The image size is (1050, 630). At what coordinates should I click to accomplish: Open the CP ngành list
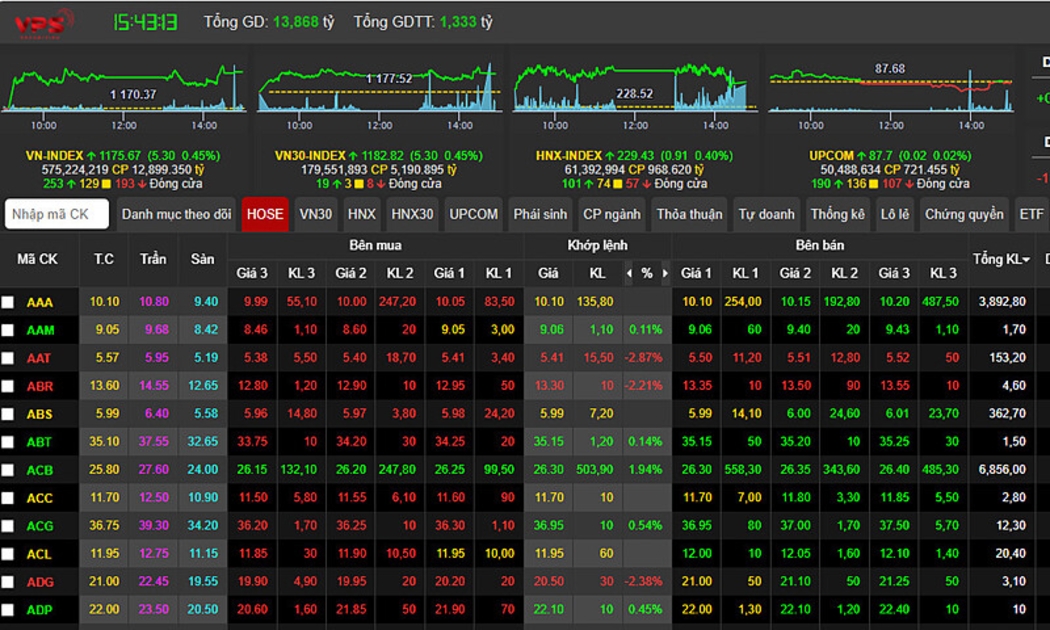pos(612,214)
